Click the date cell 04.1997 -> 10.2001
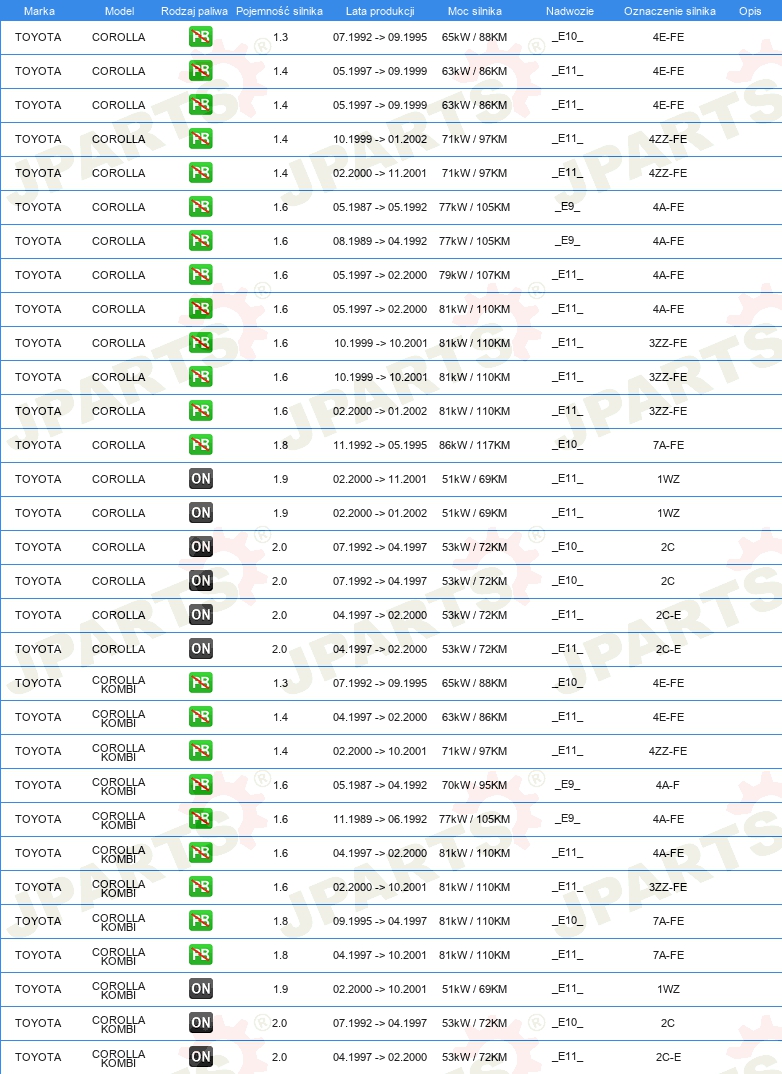Screen dimensions: 782x1074 [380, 955]
